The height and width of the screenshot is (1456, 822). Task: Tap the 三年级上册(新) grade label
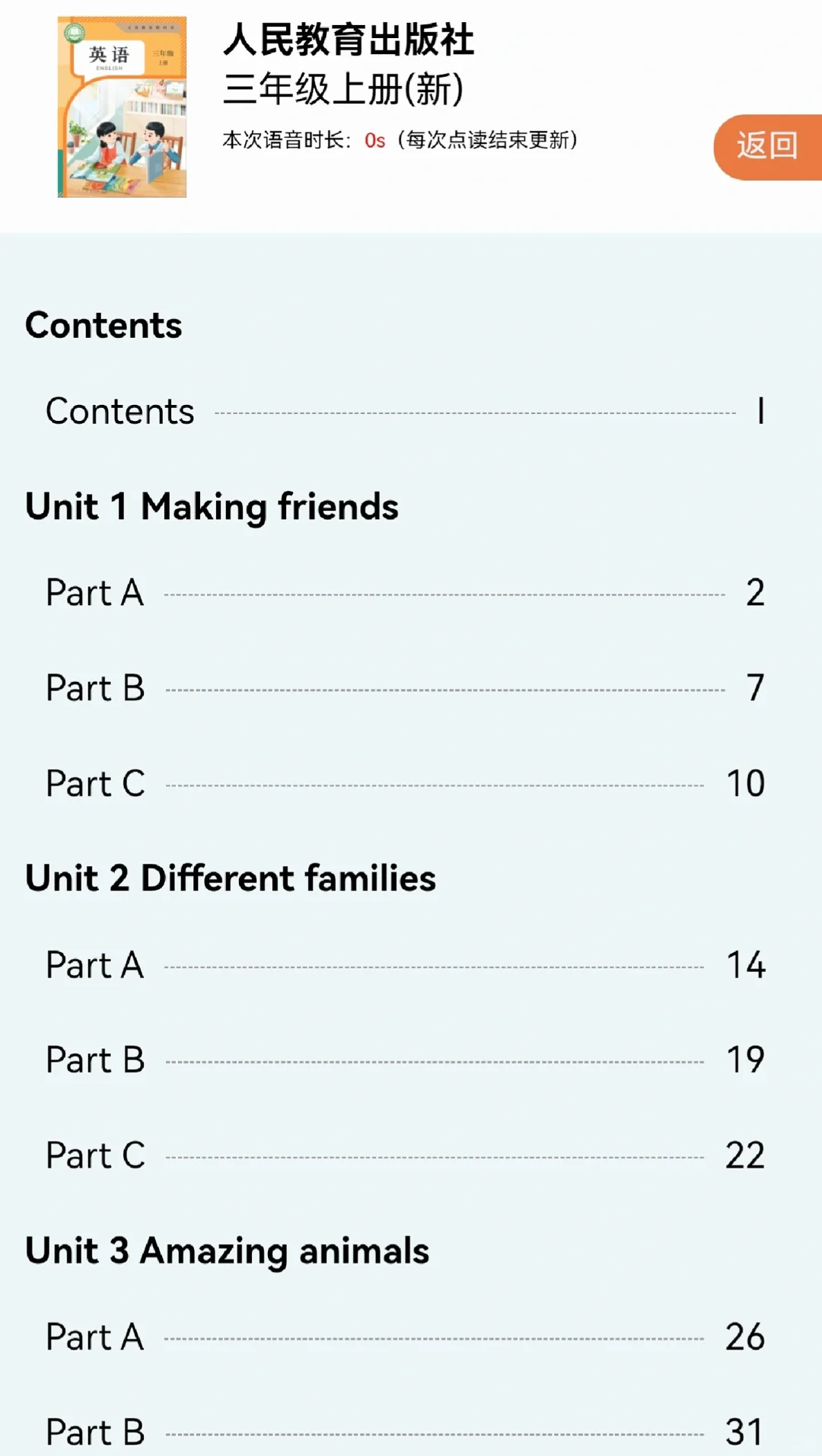click(x=343, y=89)
